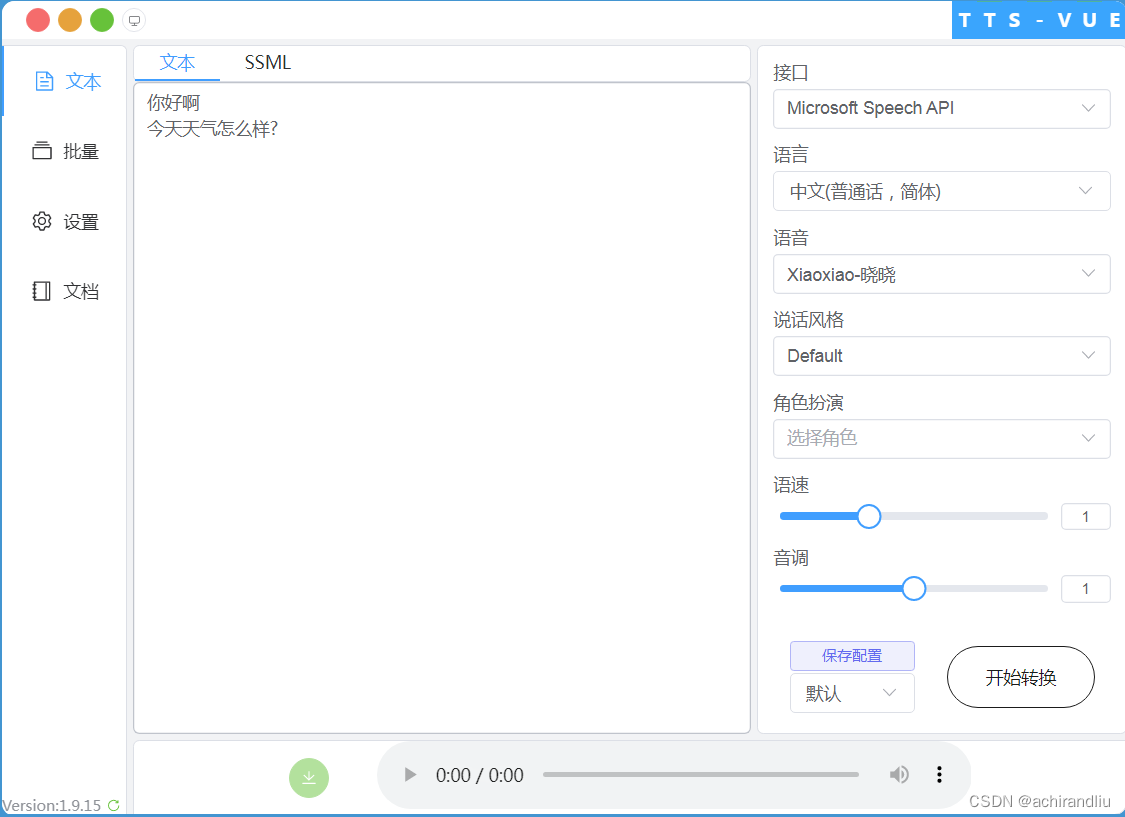Click the monitor icon in title bar

(134, 20)
